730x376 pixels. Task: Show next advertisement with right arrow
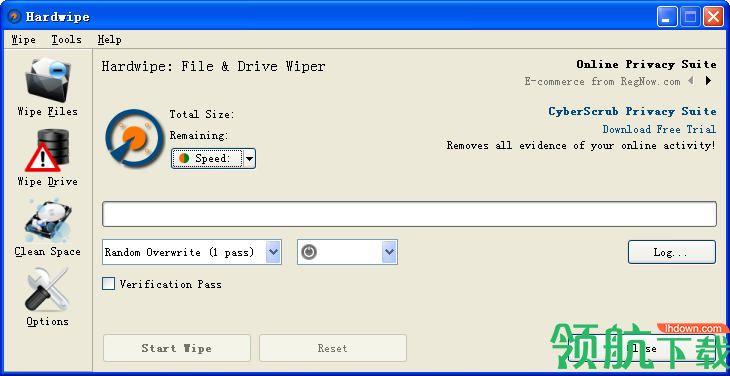point(708,81)
